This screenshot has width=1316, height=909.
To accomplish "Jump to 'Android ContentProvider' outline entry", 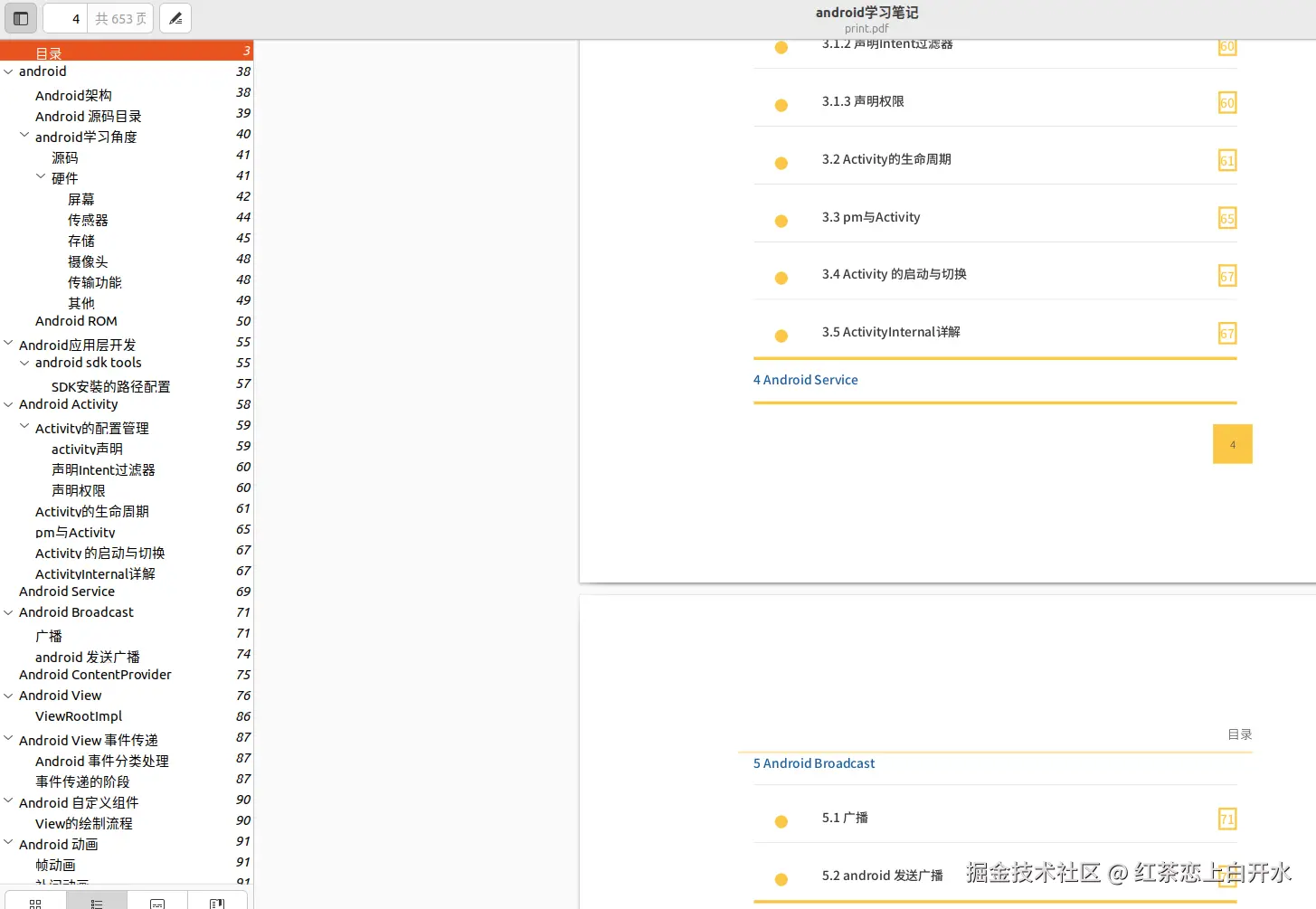I will tap(95, 675).
